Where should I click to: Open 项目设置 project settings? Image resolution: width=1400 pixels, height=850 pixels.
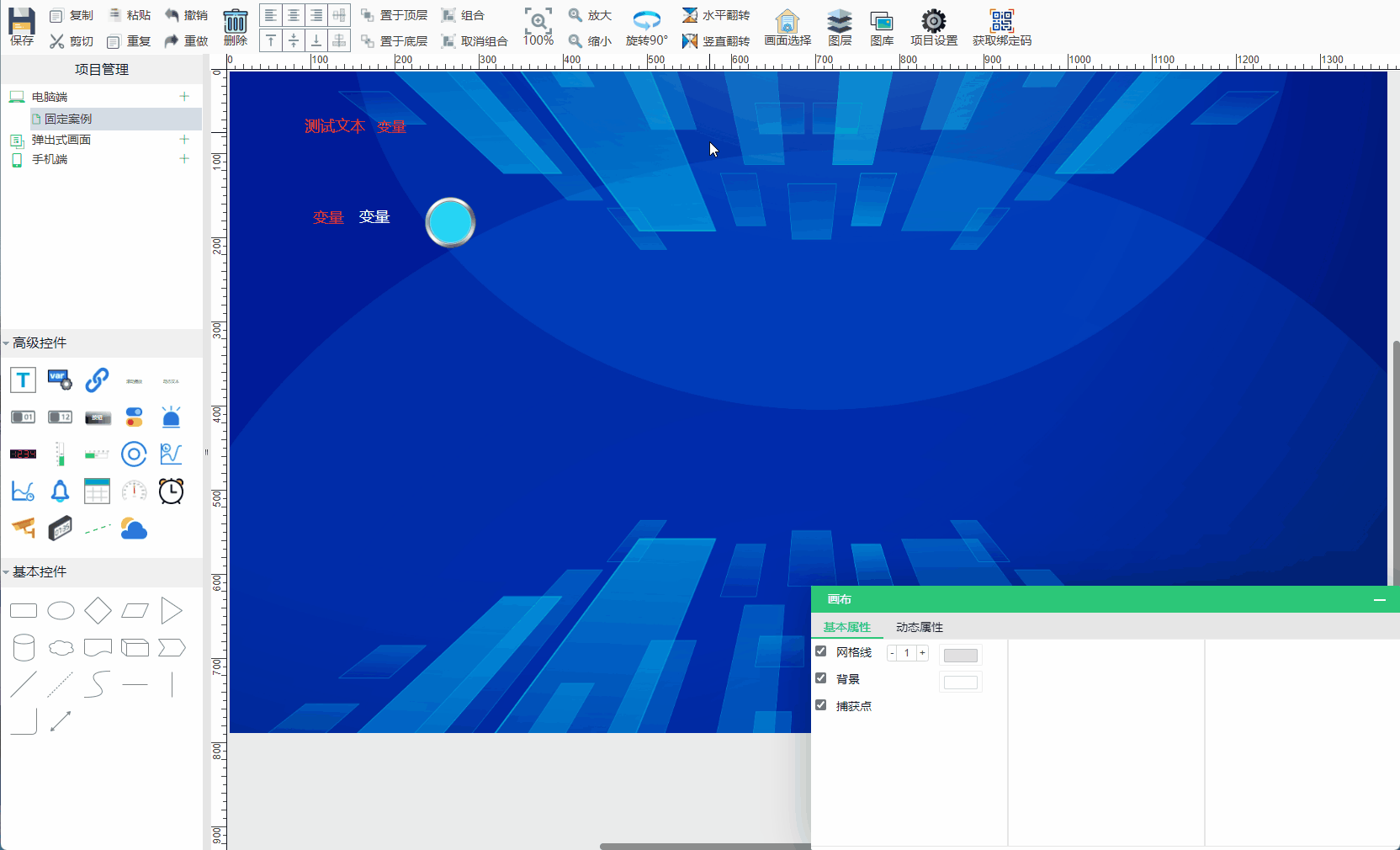[934, 27]
